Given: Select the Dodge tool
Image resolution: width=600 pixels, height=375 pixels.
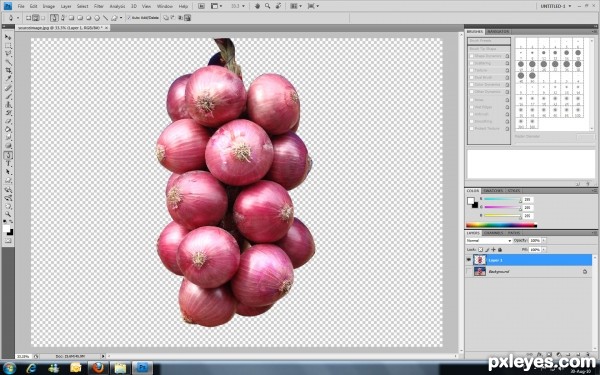Looking at the screenshot, I should (8, 147).
